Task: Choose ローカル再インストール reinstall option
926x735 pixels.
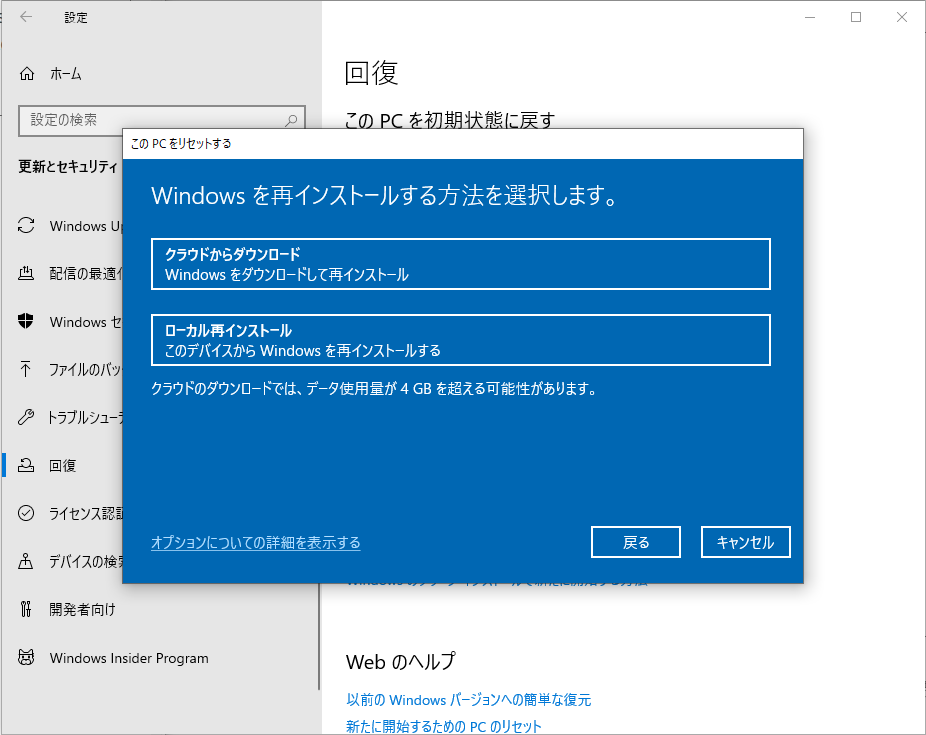Action: [x=460, y=340]
